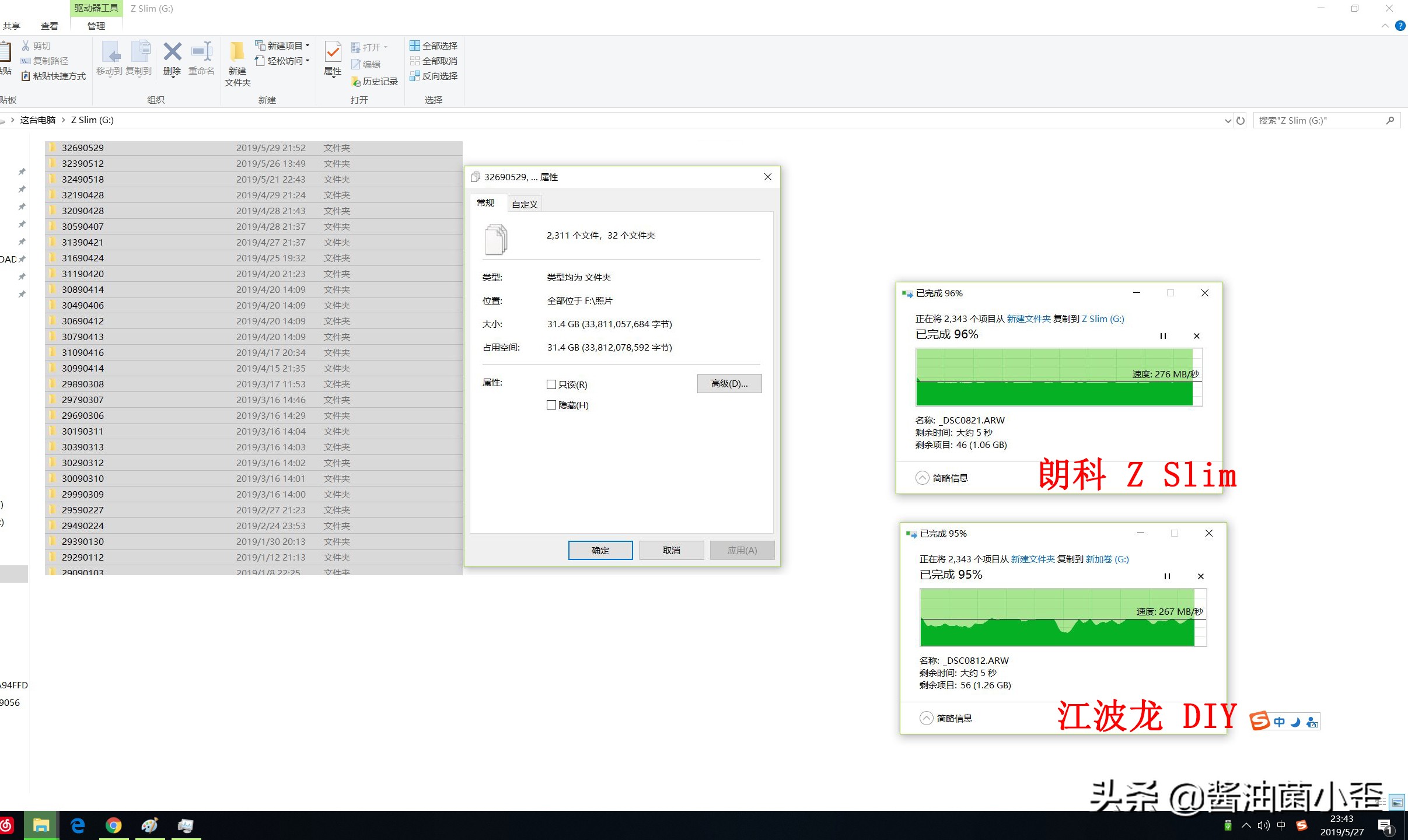1408x840 pixels.
Task: Click the Properties (属性) ribbon icon
Action: click(x=333, y=52)
